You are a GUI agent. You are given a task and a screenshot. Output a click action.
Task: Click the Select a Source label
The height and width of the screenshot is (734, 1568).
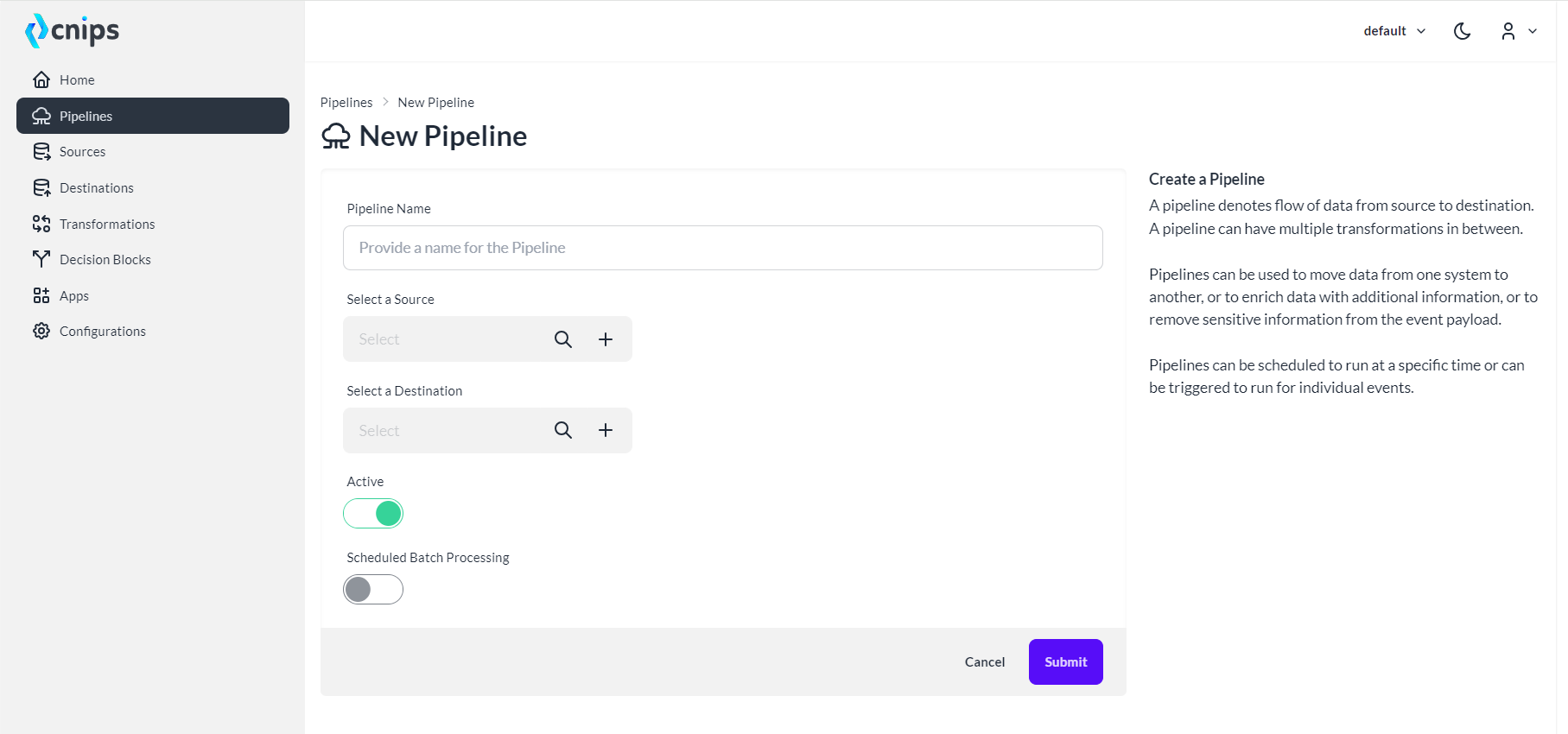[x=390, y=300]
